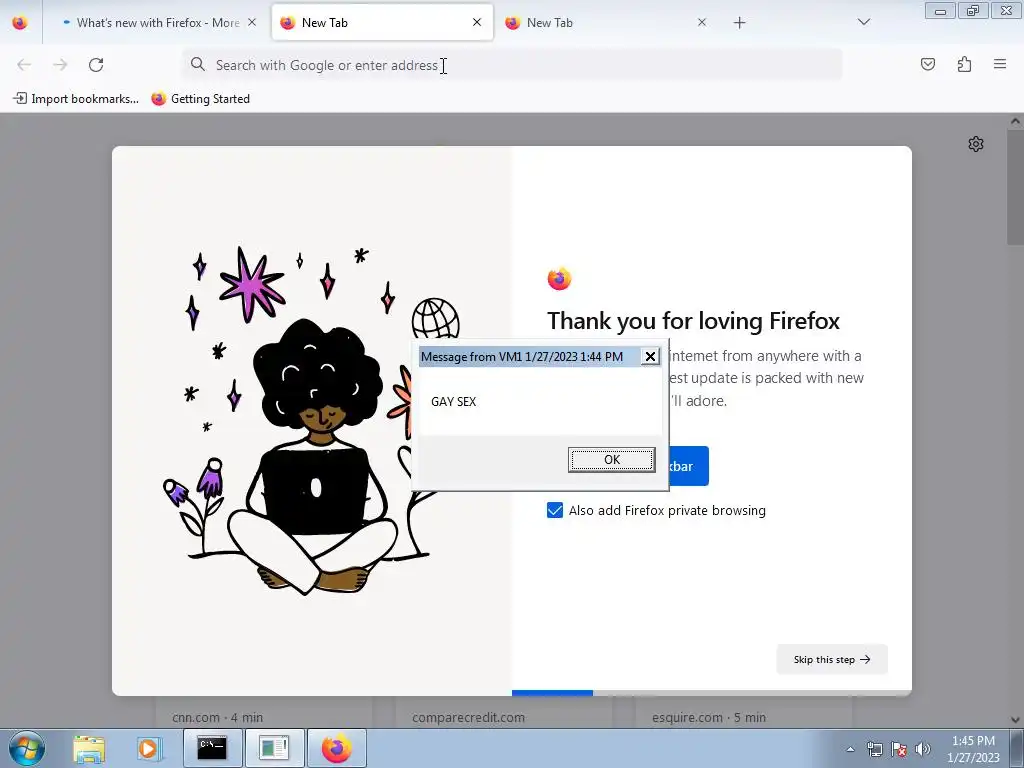Viewport: 1024px width, 768px height.
Task: Click Firefox icon in taskbar
Action: pyautogui.click(x=336, y=748)
